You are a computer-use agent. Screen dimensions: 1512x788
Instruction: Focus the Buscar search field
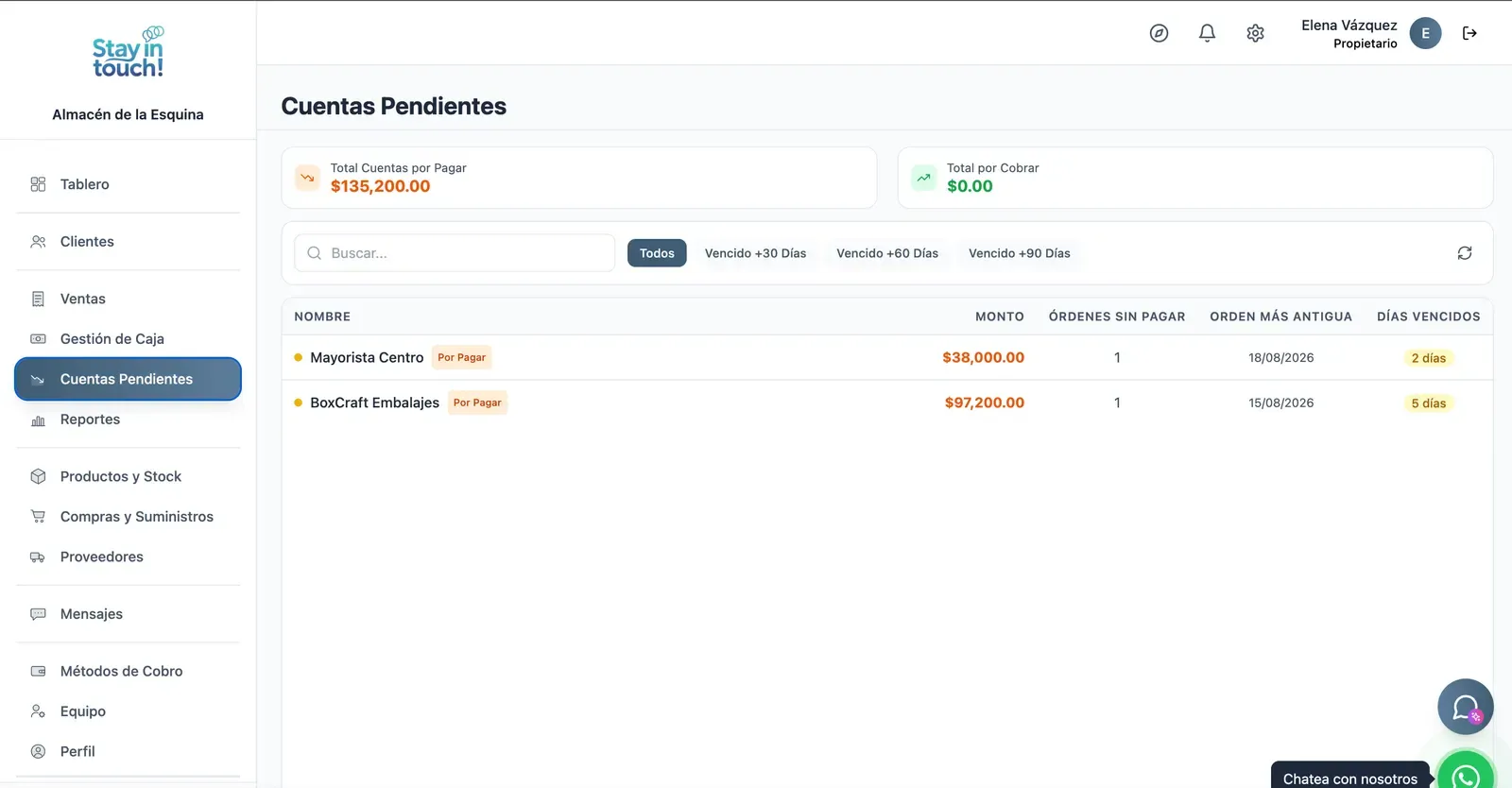pyautogui.click(x=455, y=253)
